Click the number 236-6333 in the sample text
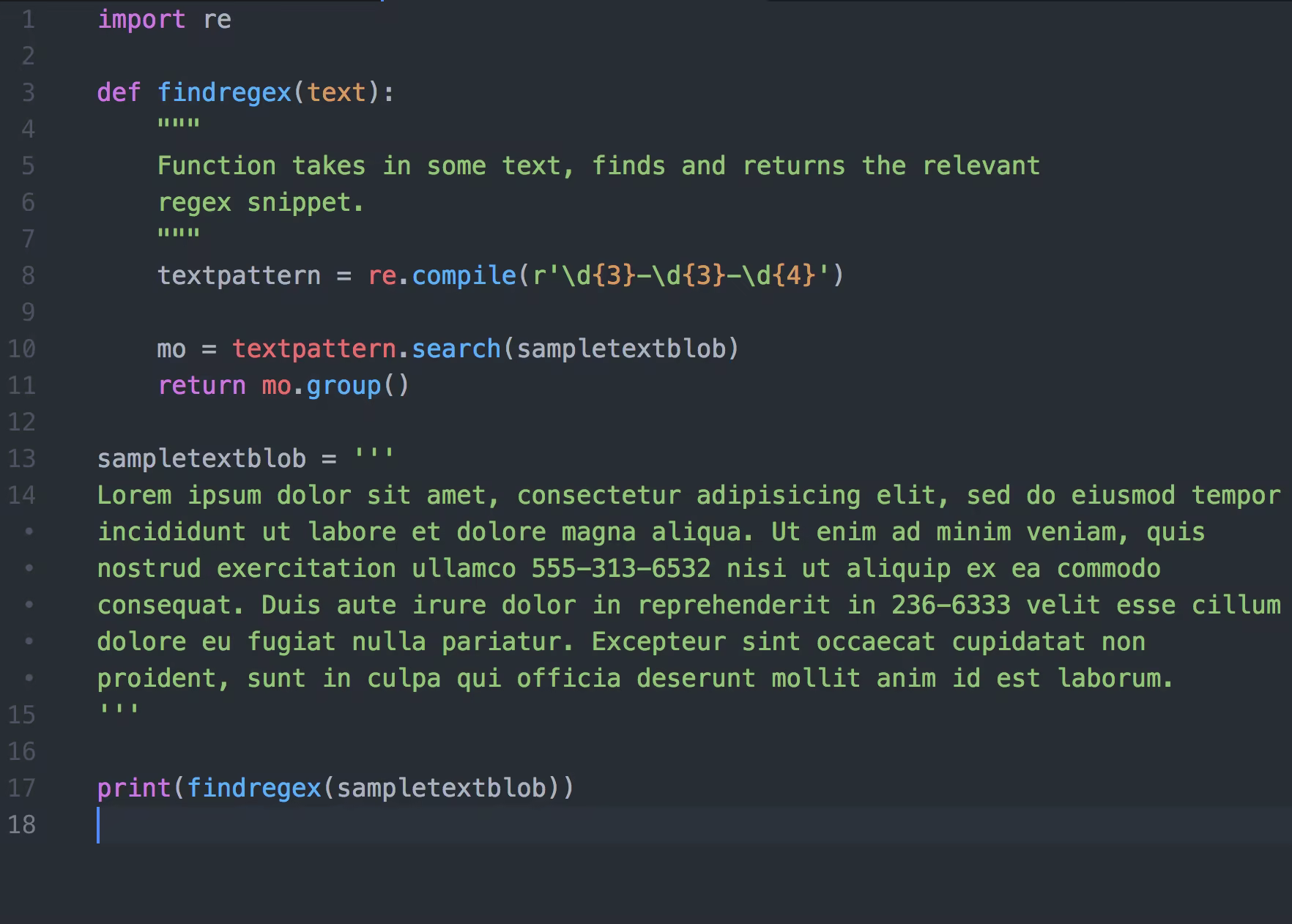Screen dimensions: 1292x924 tap(951, 606)
